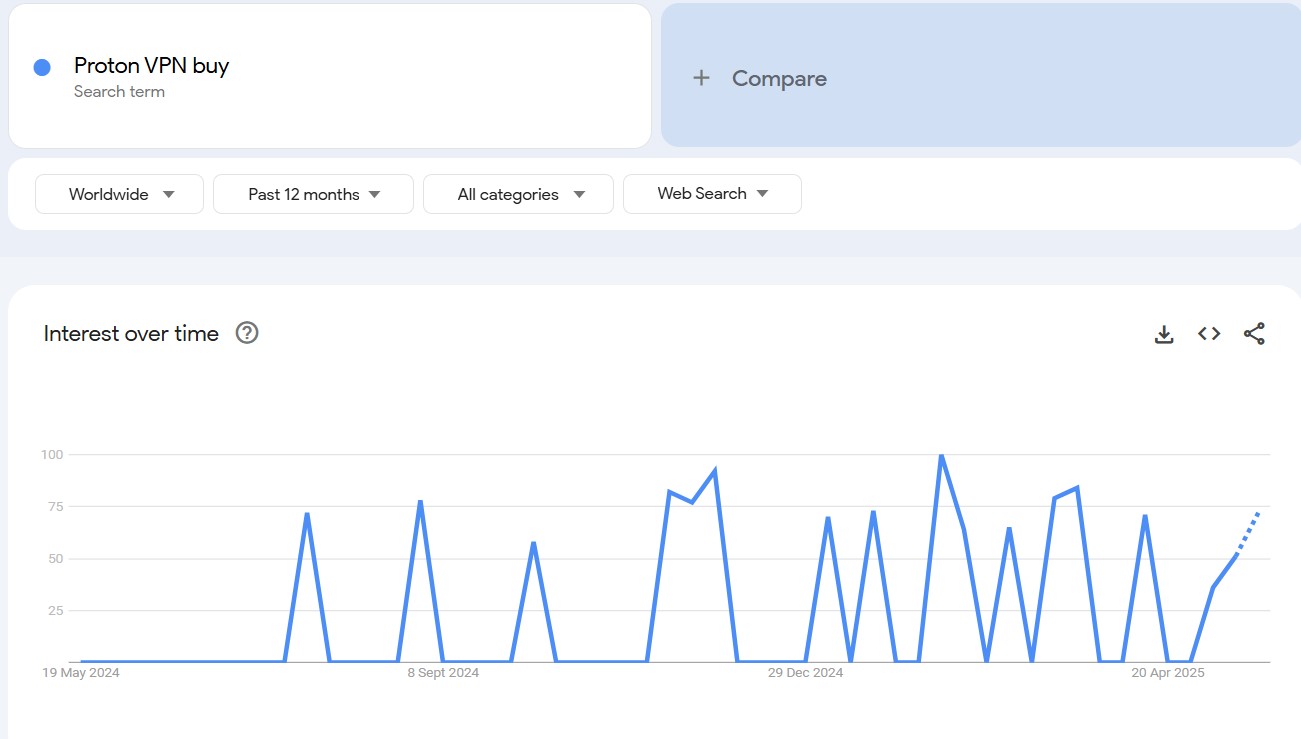Open the All categories dropdown
The height and width of the screenshot is (739, 1301).
click(x=518, y=194)
